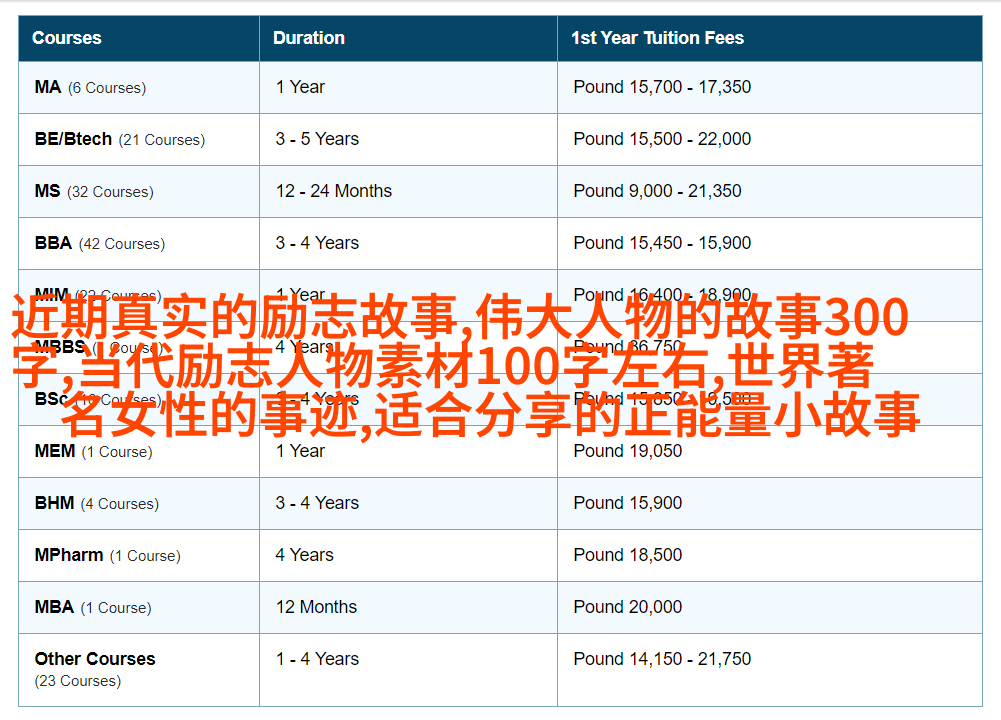1001x720 pixels.
Task: Open the MPharm course entry
Action: tap(69, 555)
